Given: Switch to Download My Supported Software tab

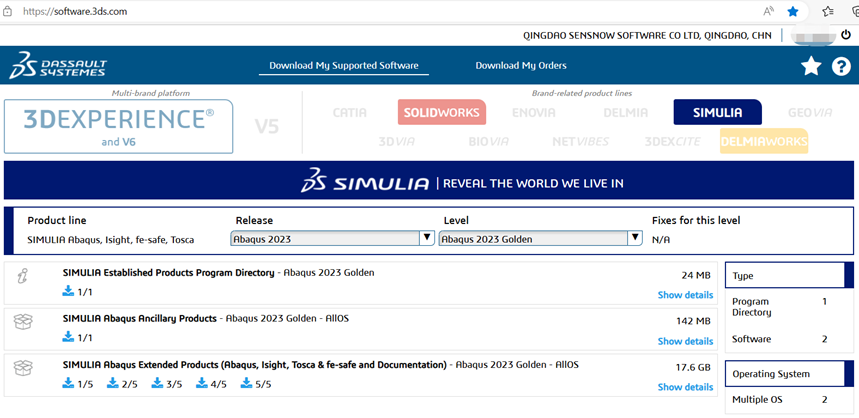Looking at the screenshot, I should [344, 66].
